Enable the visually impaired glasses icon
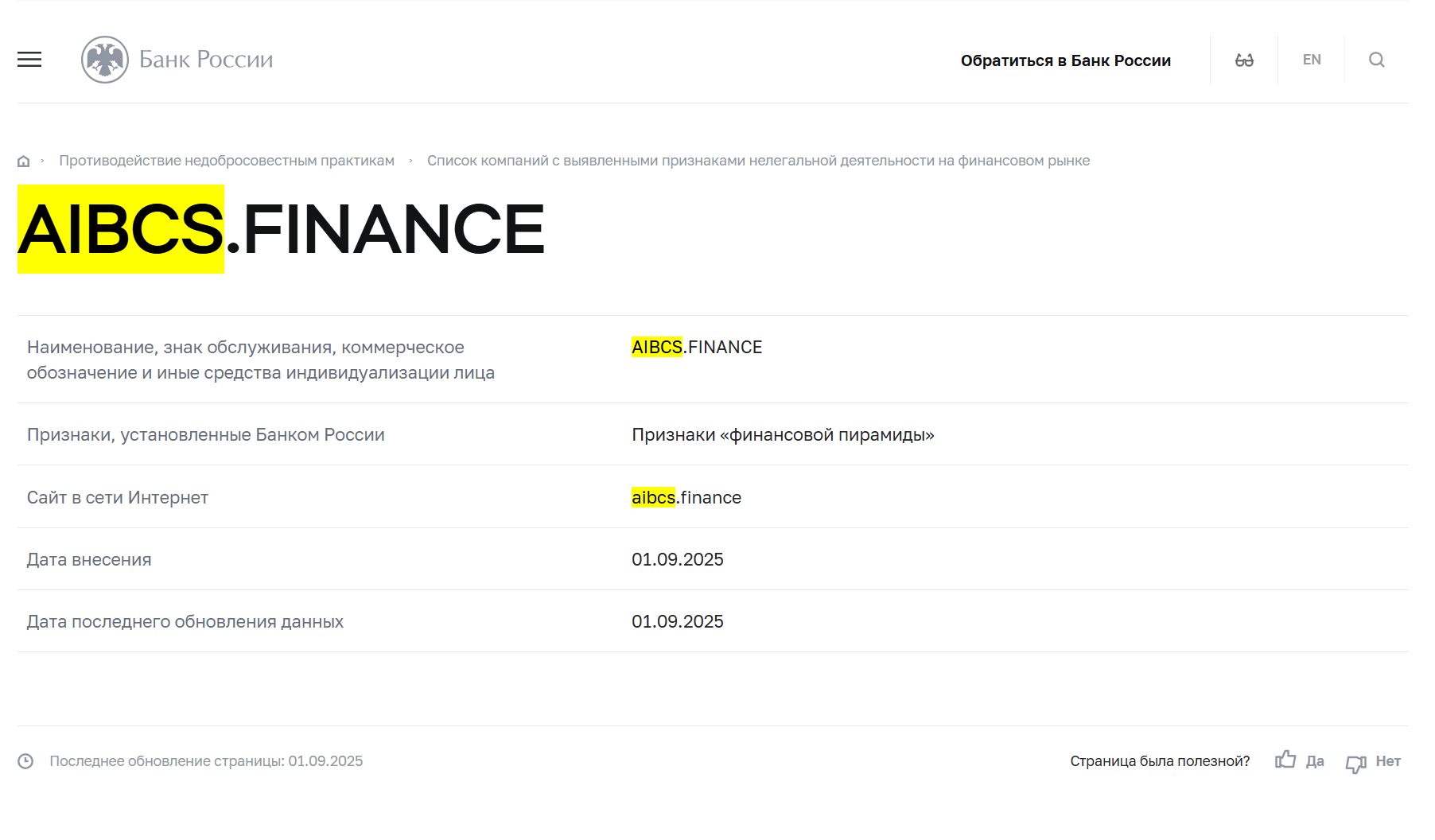 (x=1244, y=60)
